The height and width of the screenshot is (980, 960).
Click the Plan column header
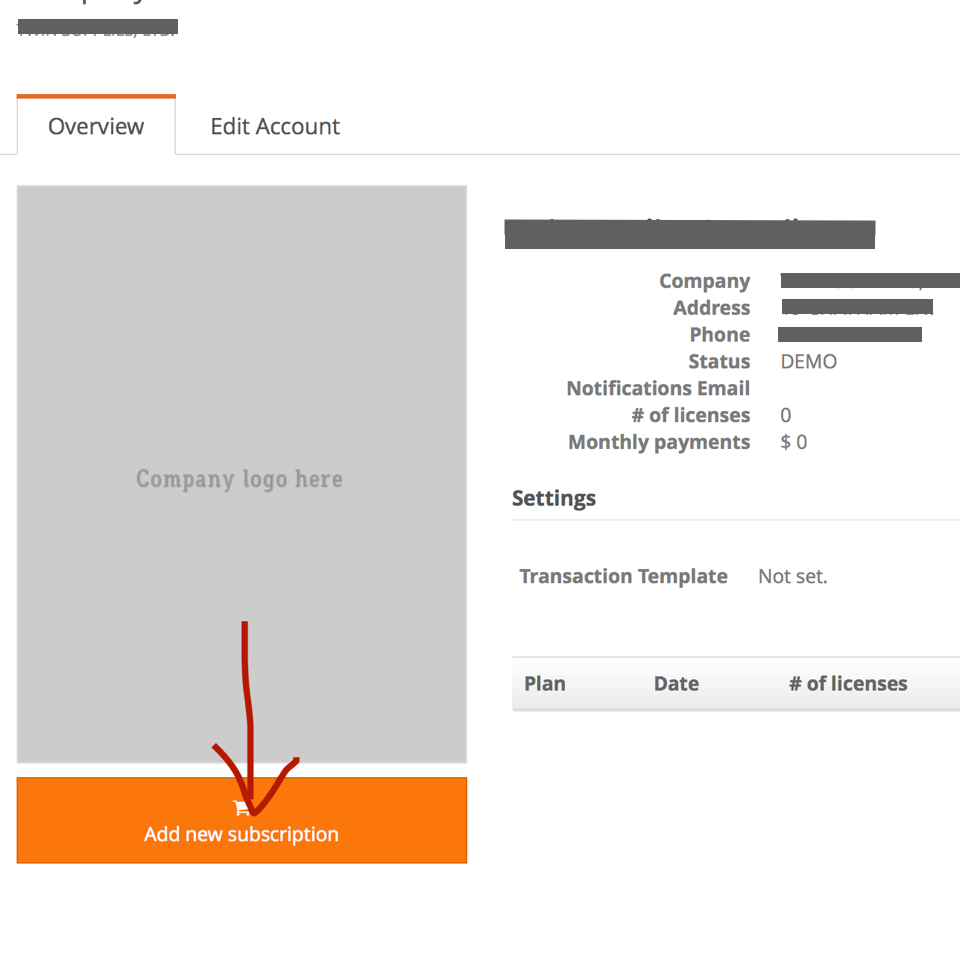pos(545,684)
